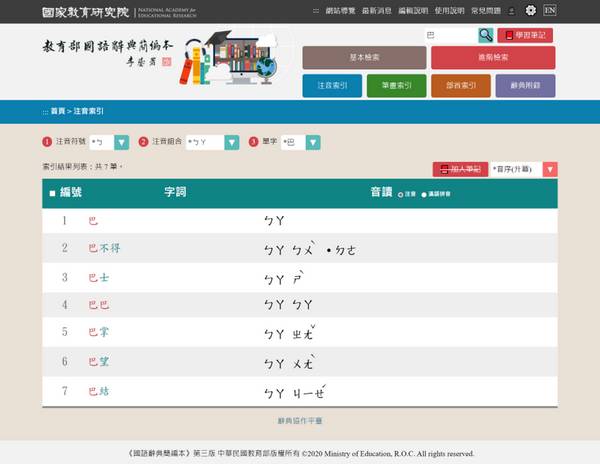Click 教育部國語辭典簡編本 title banner
The height and width of the screenshot is (464, 600).
(x=108, y=52)
